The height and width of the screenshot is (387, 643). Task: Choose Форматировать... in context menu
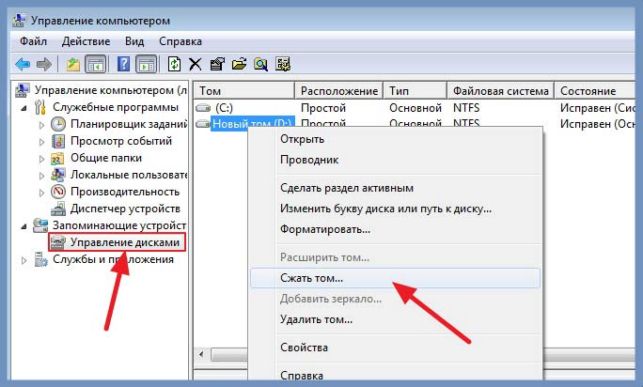pos(396,229)
